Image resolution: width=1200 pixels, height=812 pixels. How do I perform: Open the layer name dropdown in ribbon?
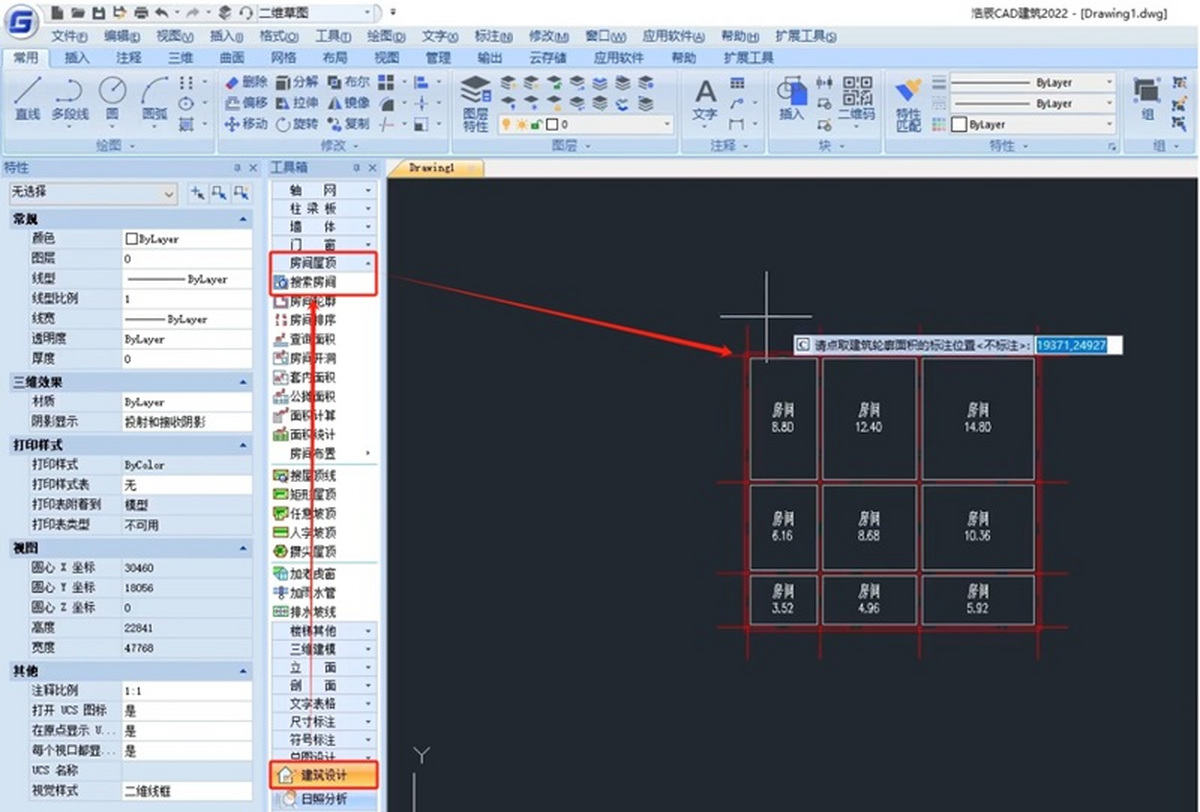tap(586, 124)
